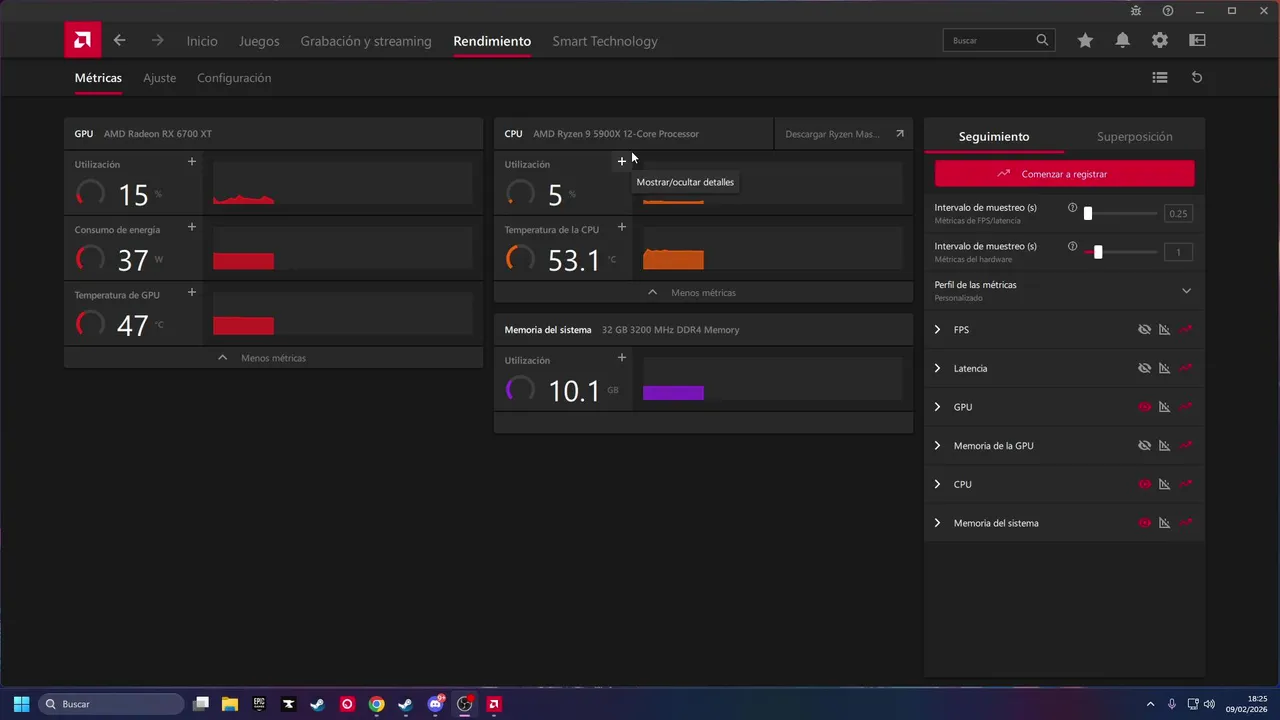
Task: Click GPU overlay graph chart icon
Action: point(1165,407)
